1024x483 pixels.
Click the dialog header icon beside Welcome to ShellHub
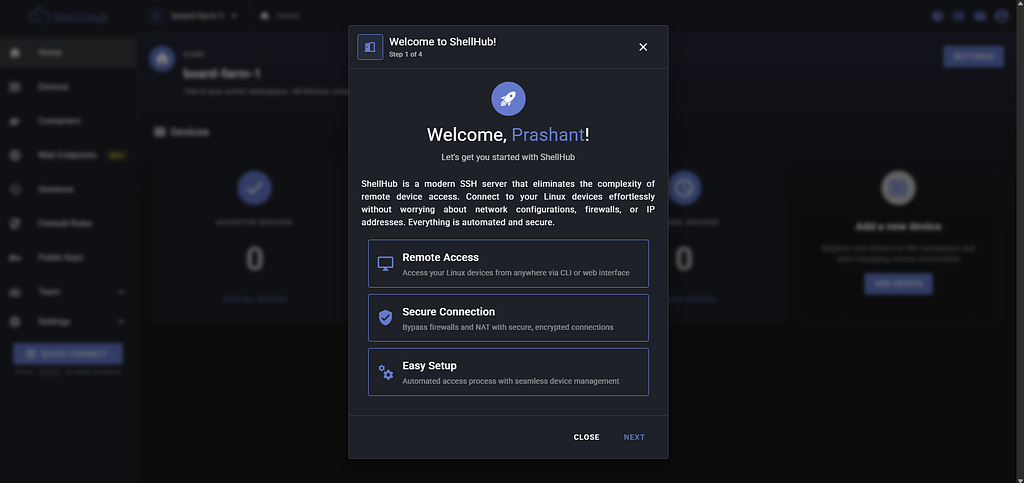(370, 47)
